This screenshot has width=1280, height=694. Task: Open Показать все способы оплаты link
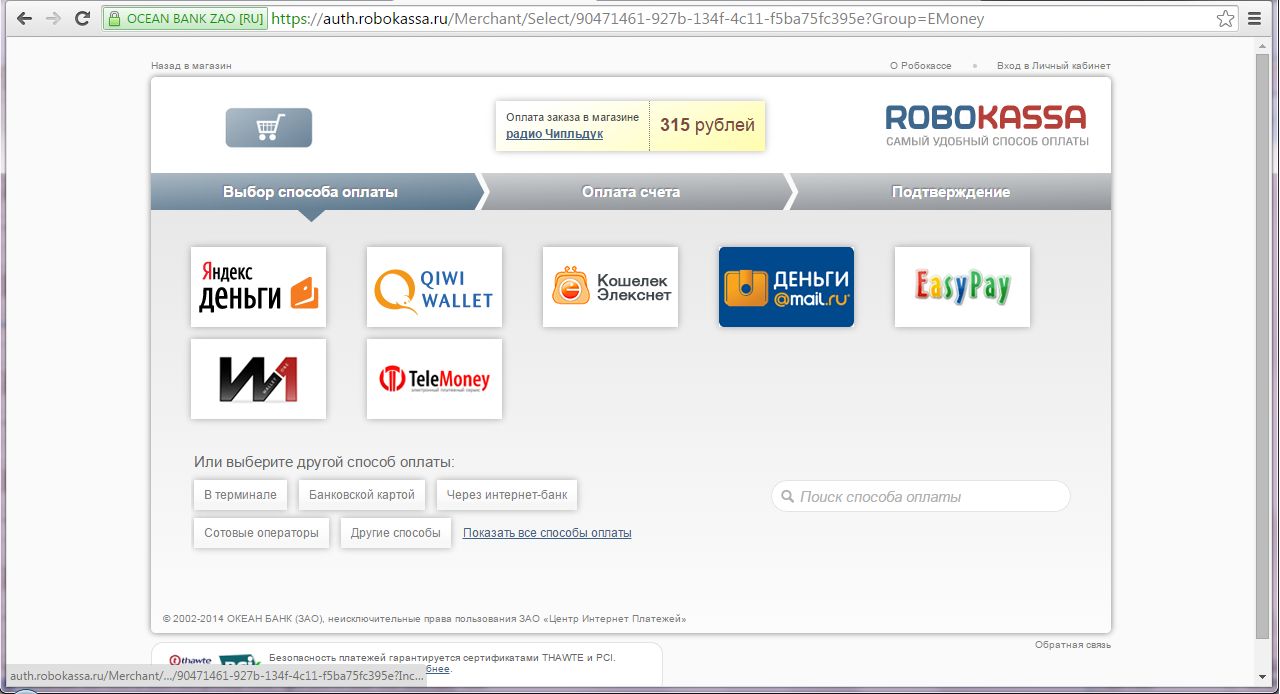coord(547,533)
